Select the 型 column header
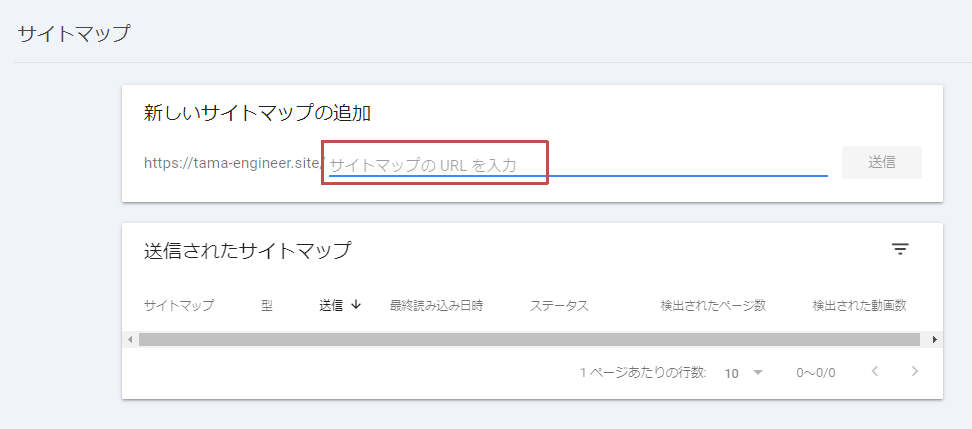The width and height of the screenshot is (972, 429). (x=267, y=306)
